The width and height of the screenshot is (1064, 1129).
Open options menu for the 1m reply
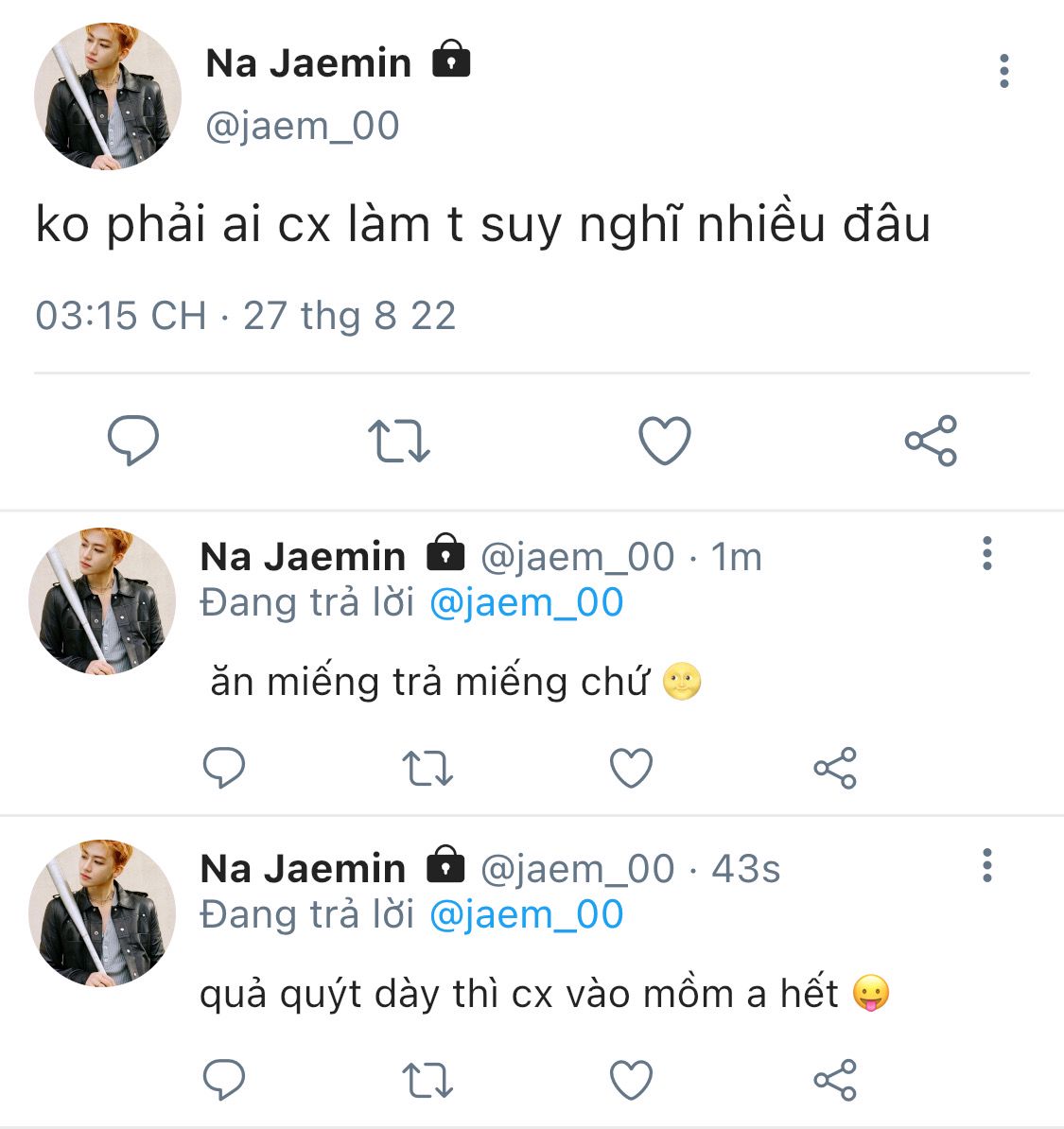tap(987, 553)
